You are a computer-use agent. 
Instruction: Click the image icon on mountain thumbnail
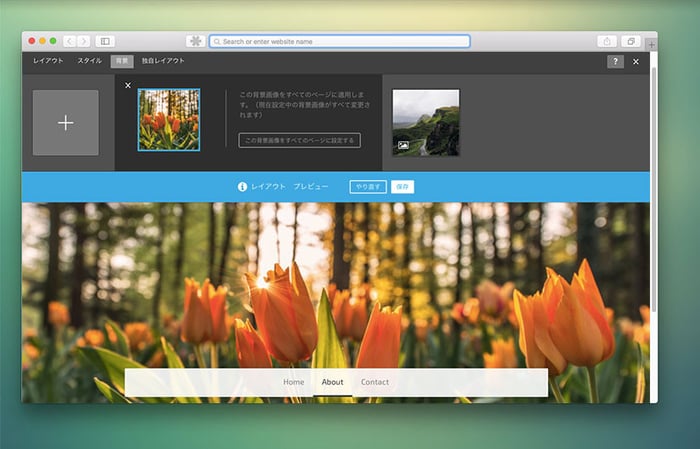(403, 145)
